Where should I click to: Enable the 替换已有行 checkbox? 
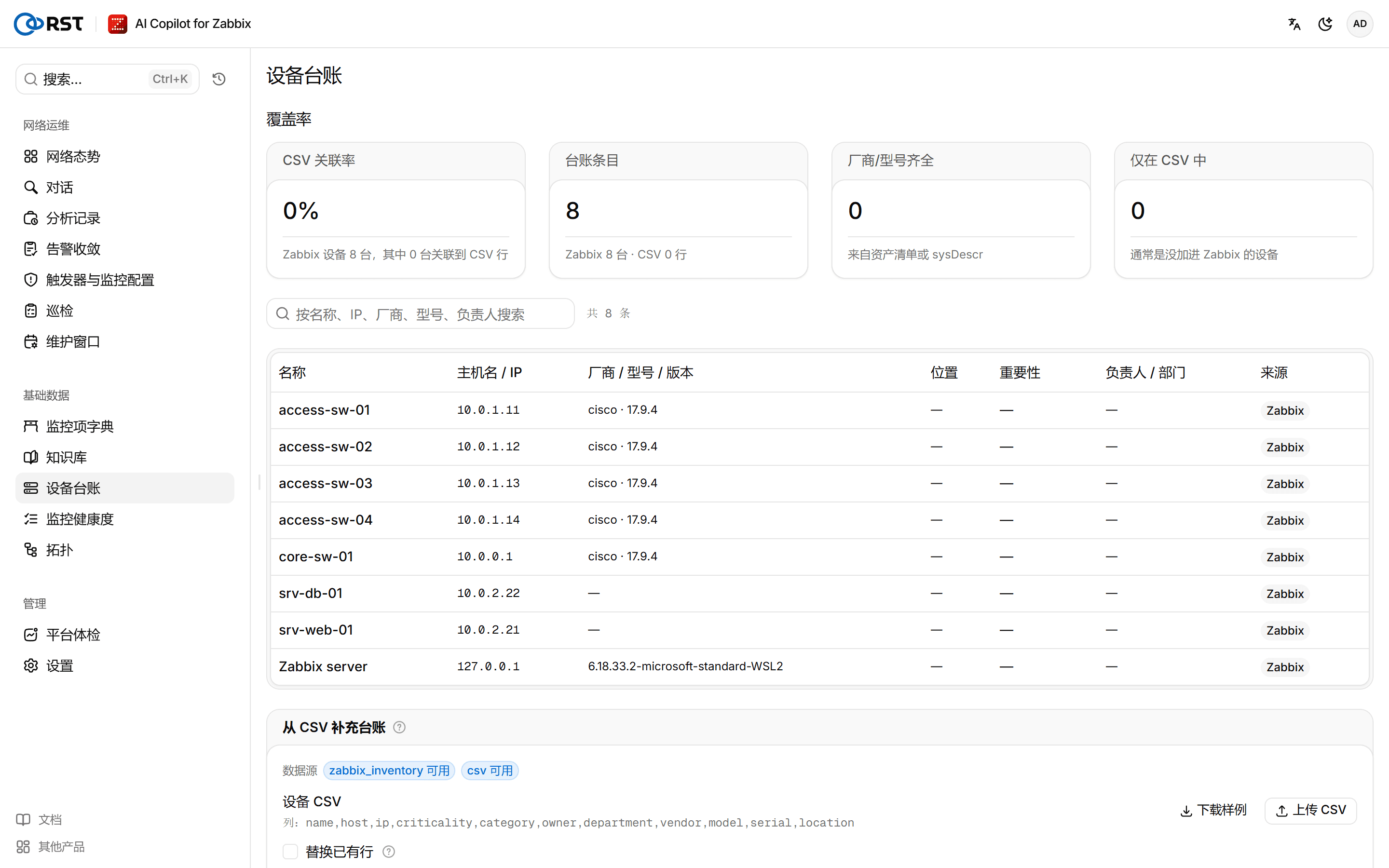coord(290,851)
